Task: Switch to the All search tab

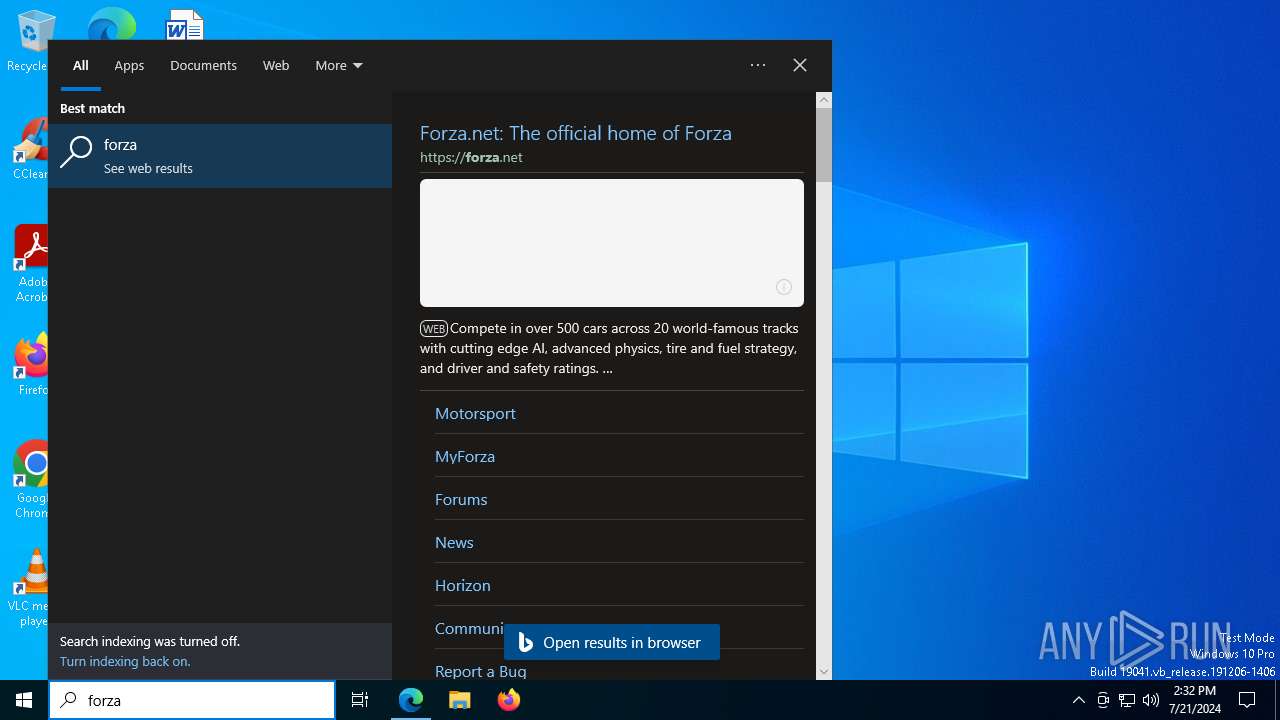Action: [81, 65]
